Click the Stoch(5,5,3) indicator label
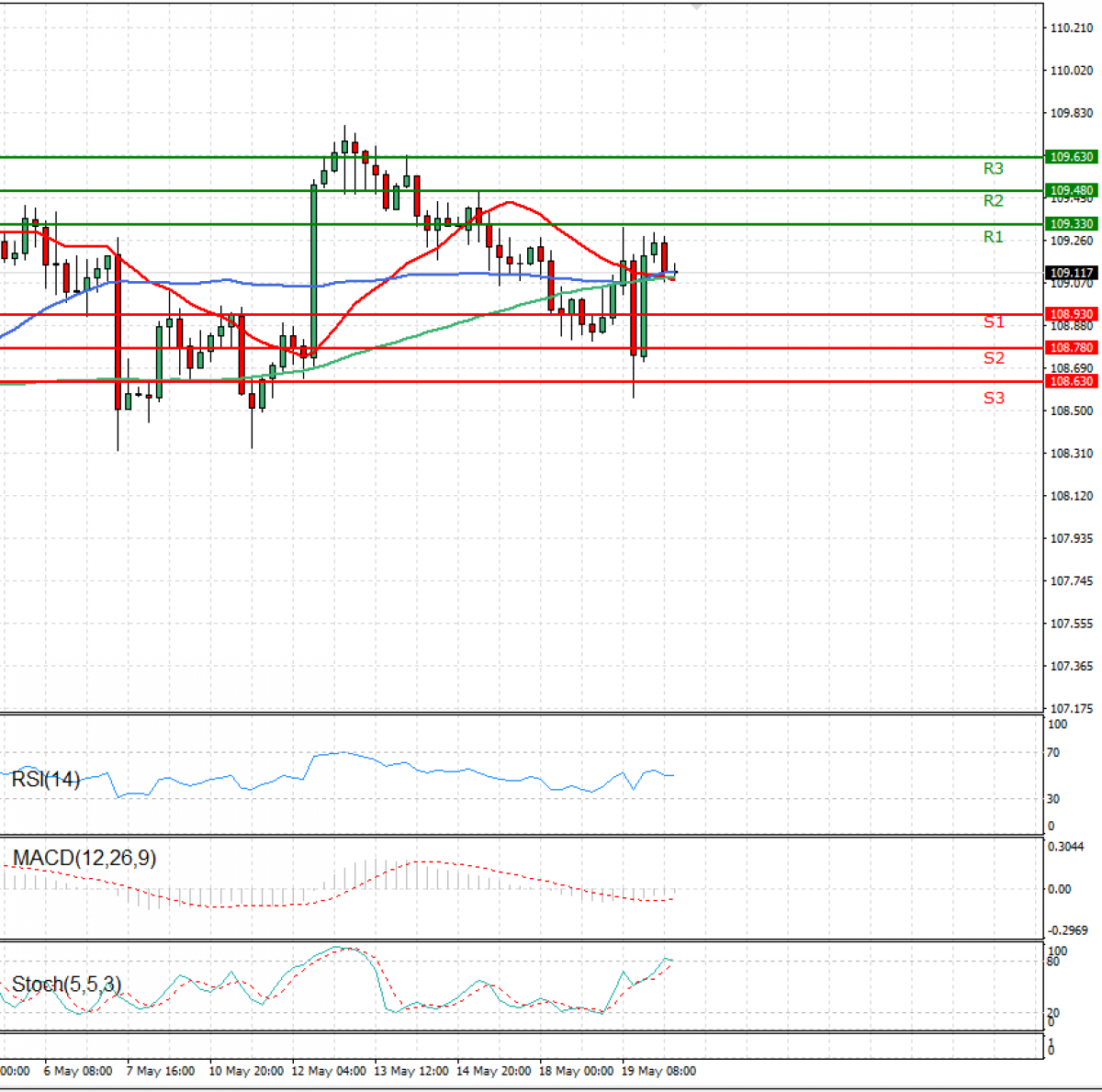The height and width of the screenshot is (1092, 1102). pyautogui.click(x=66, y=985)
